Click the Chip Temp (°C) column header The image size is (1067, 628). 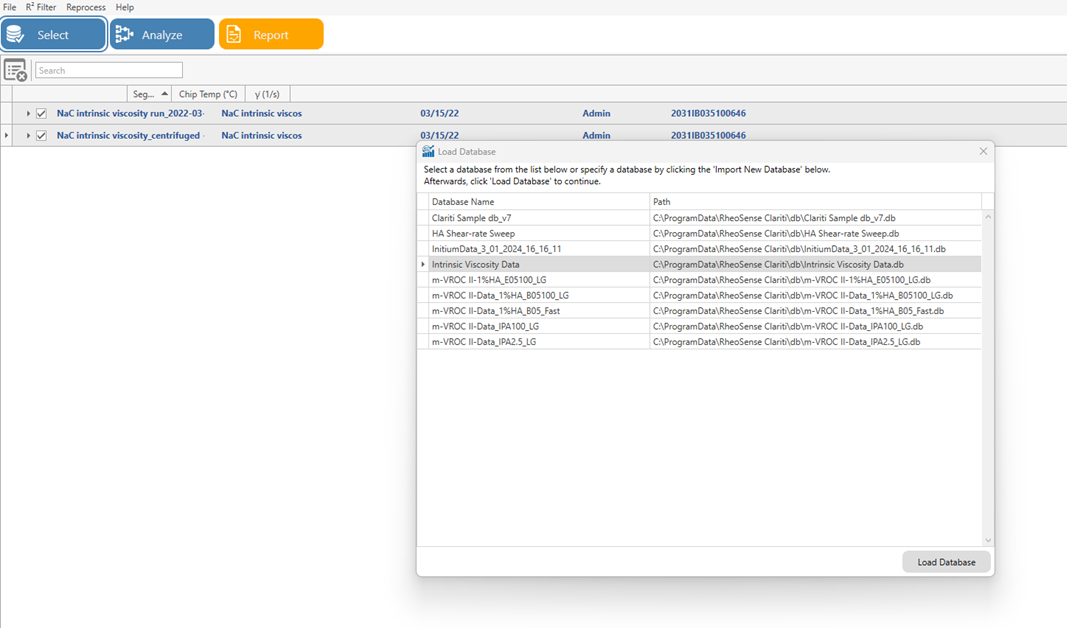208,94
